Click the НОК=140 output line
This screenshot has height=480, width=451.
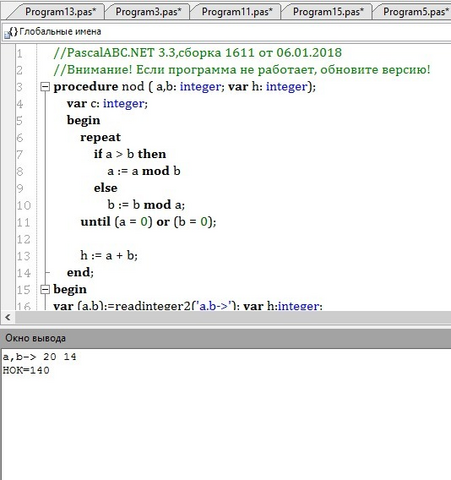point(26,370)
